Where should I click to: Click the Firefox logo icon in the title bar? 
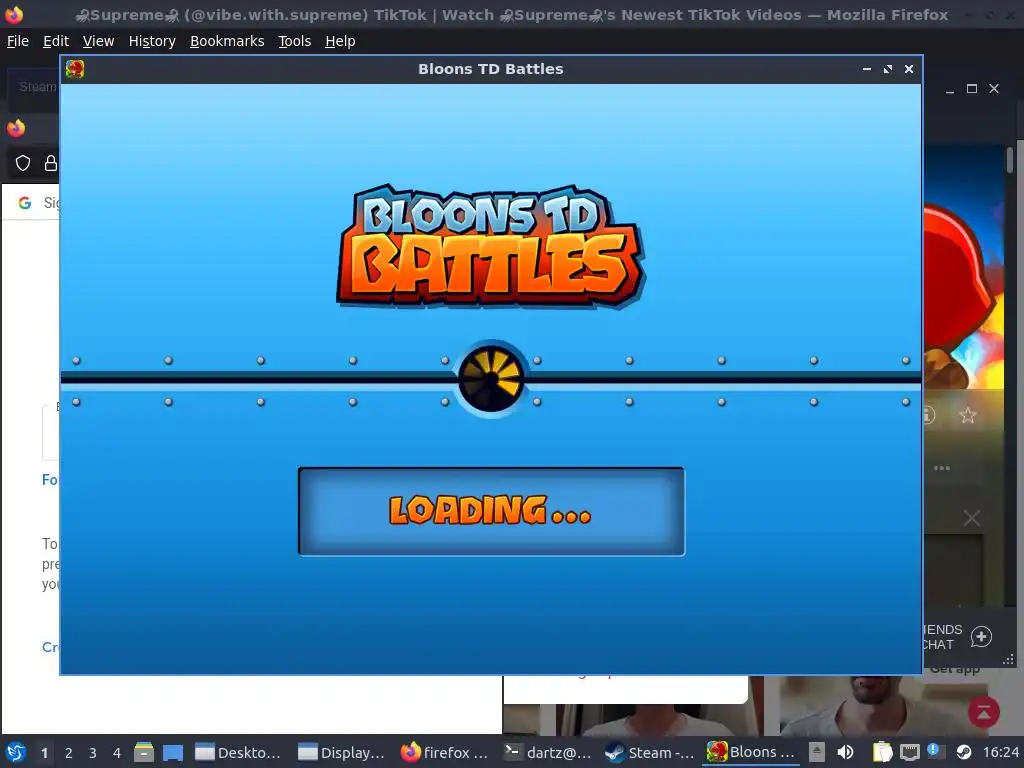14,14
